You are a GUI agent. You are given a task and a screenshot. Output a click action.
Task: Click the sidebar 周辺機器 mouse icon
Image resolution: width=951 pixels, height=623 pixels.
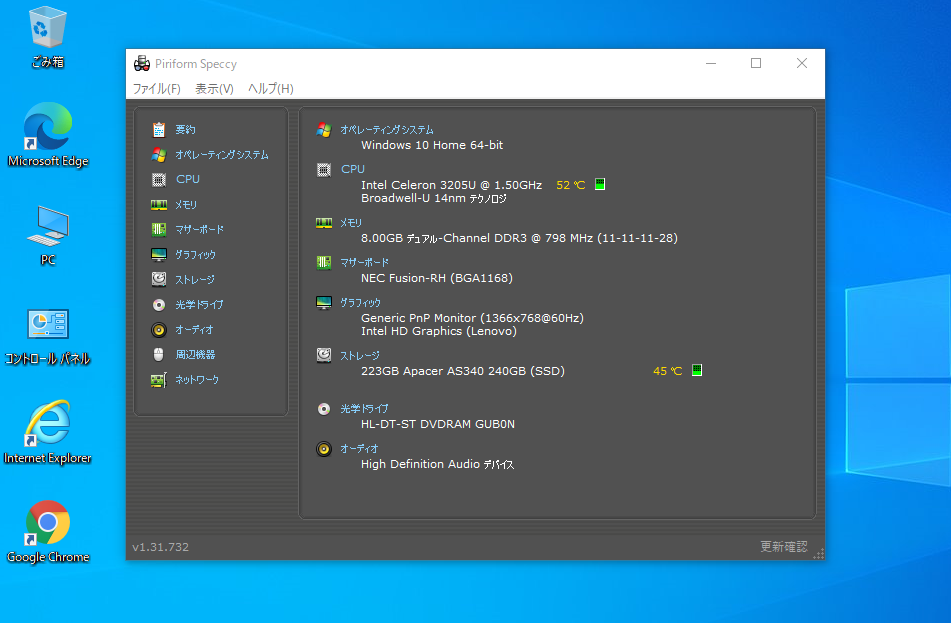coord(159,354)
